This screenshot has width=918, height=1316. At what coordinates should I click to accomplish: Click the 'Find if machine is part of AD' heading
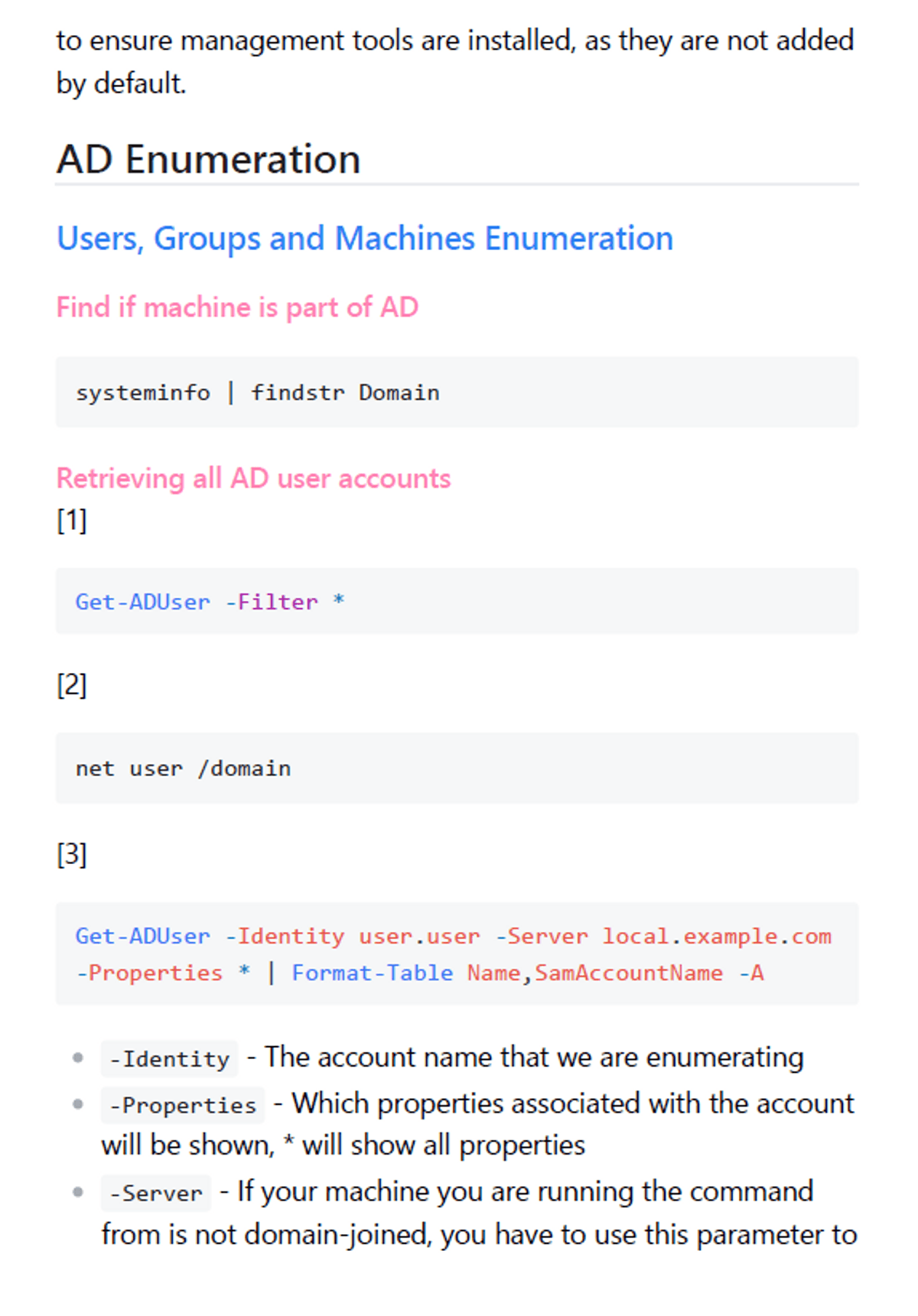pyautogui.click(x=237, y=307)
